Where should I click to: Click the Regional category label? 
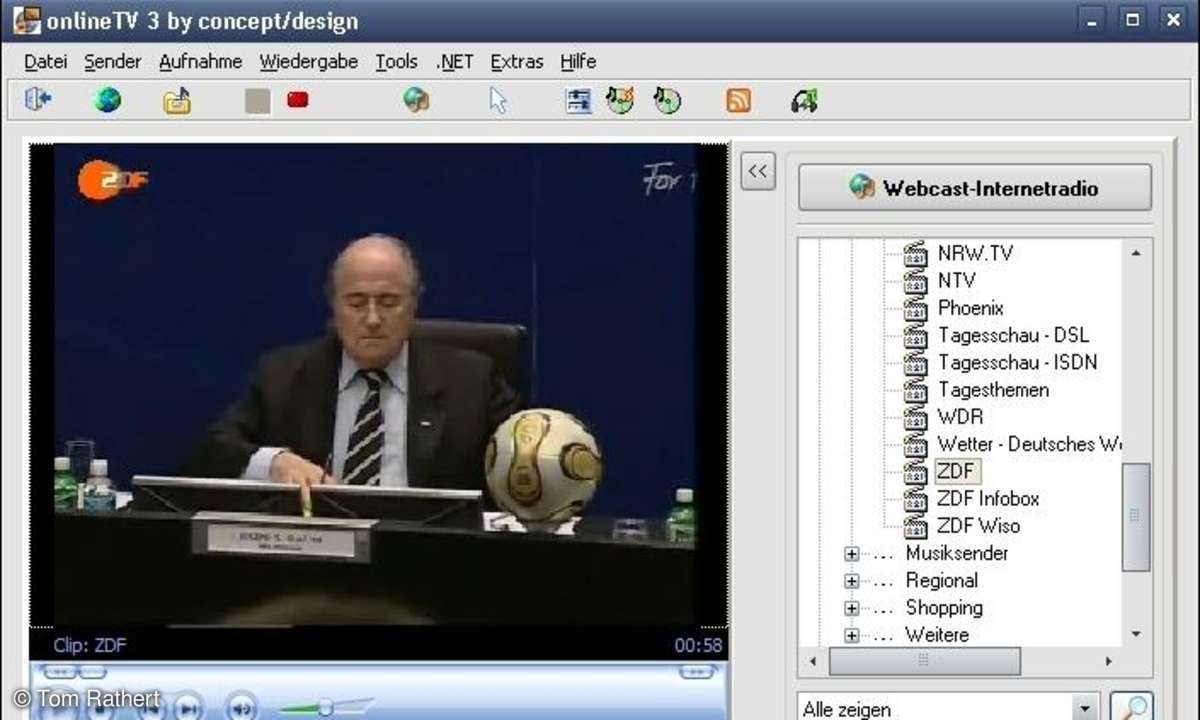pos(941,580)
